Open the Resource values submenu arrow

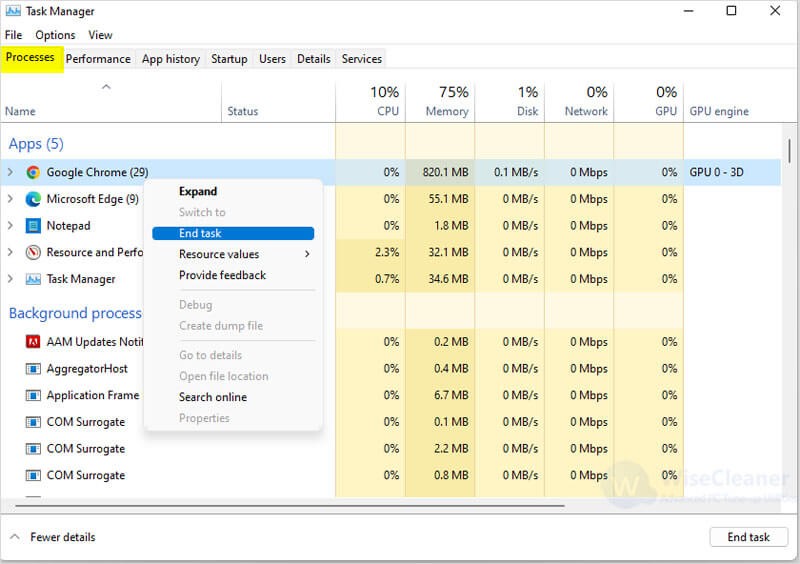click(x=307, y=254)
